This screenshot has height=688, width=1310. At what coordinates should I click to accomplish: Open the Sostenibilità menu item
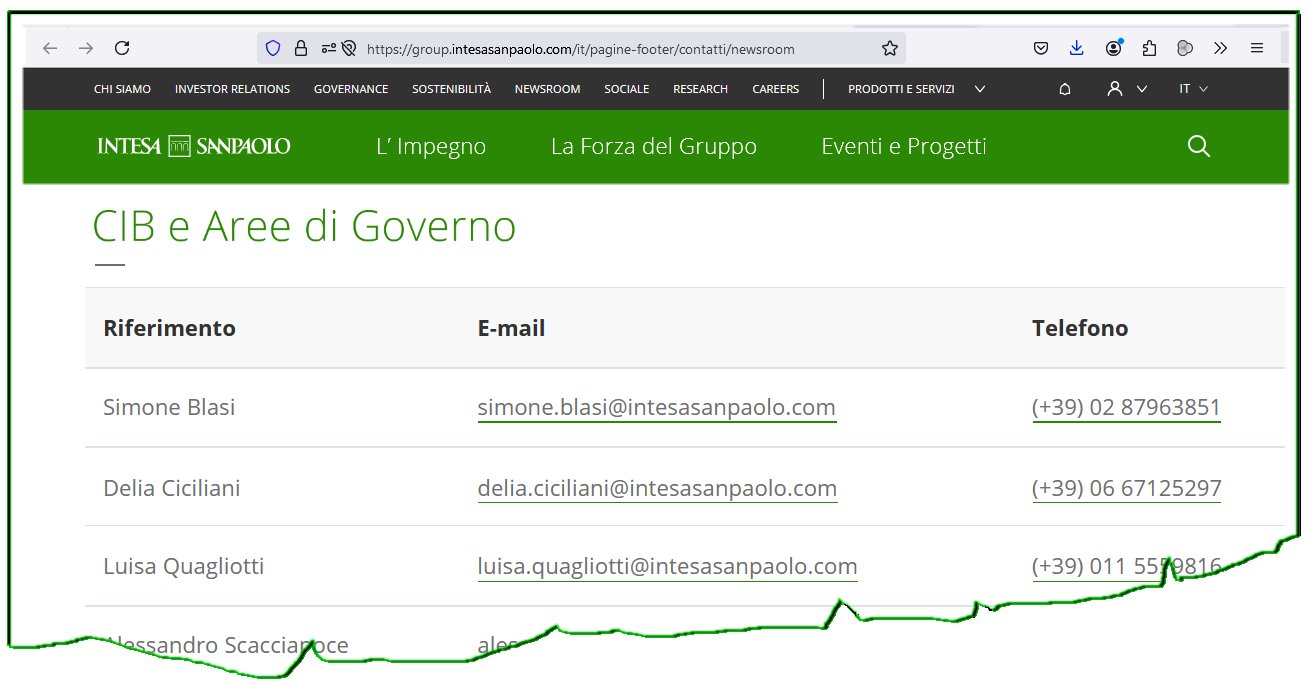(x=451, y=89)
